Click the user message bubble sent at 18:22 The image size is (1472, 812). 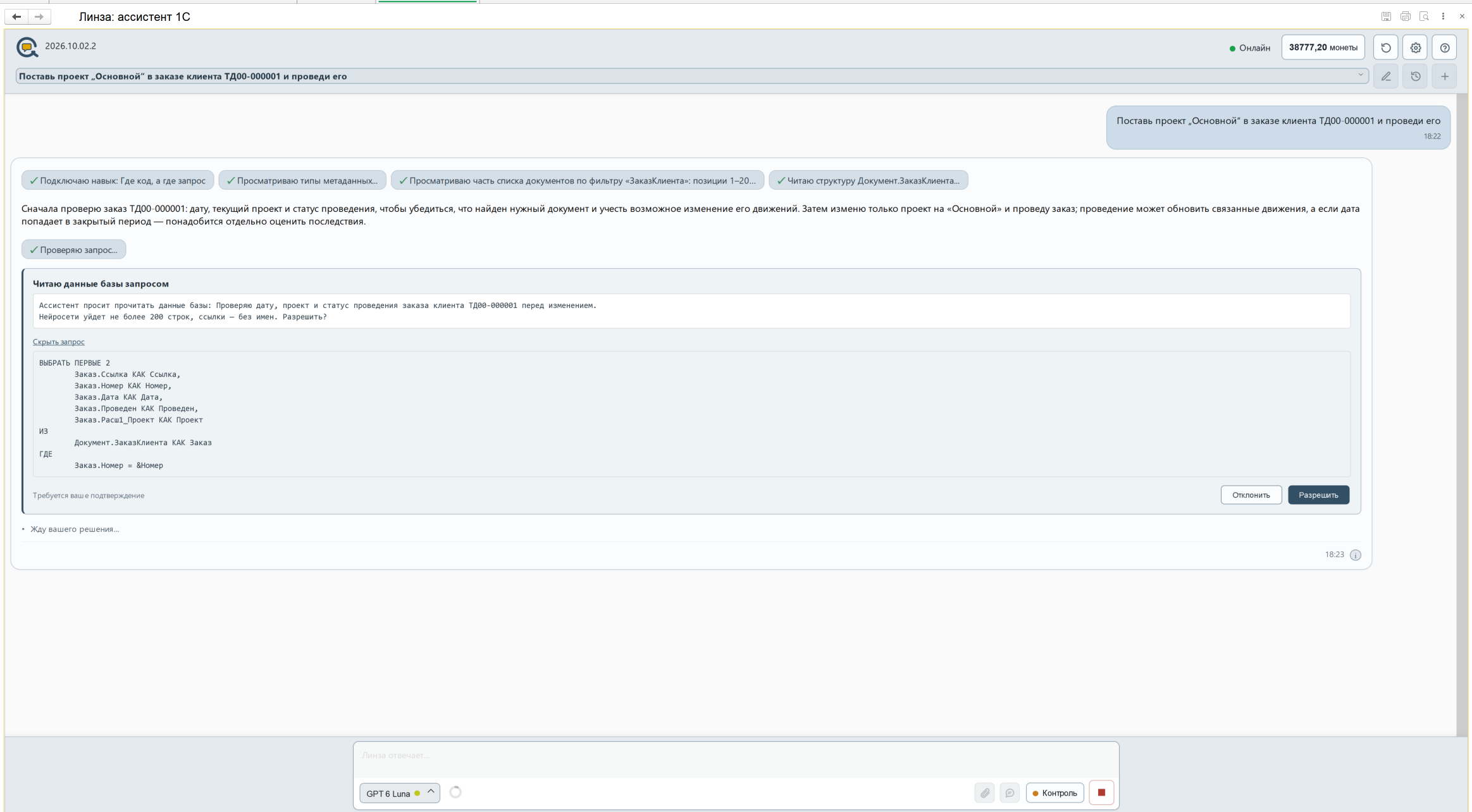(x=1278, y=128)
